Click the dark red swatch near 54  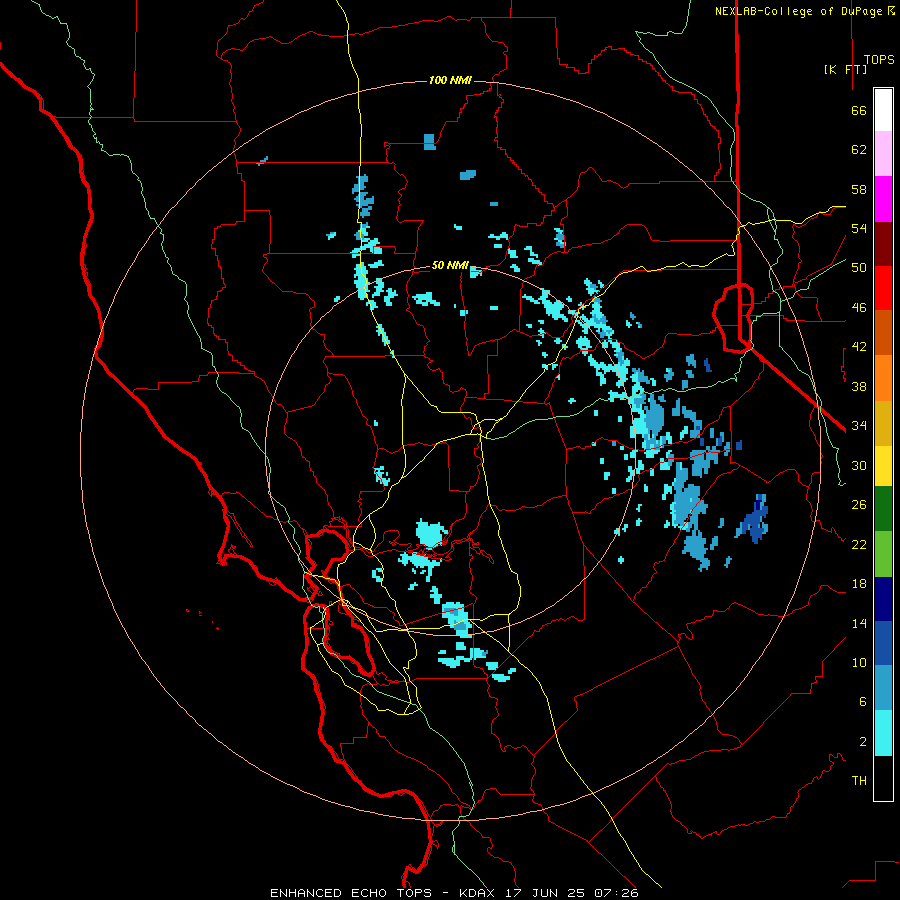pos(883,244)
